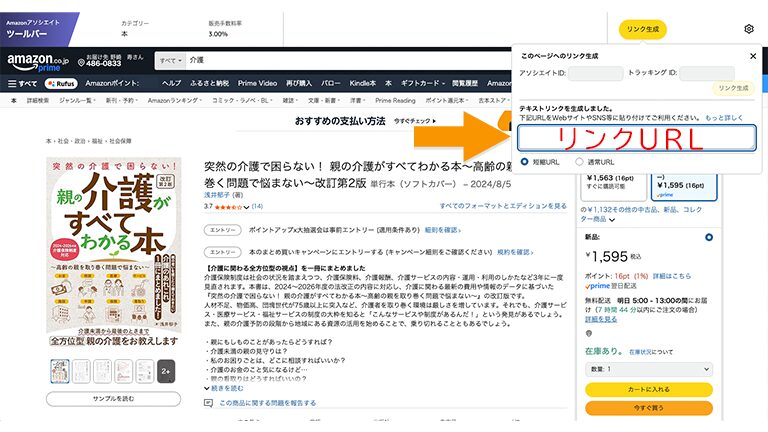This screenshot has width=768, height=432.
Task: Open the 2+ more images thumbnail
Action: coord(166,371)
